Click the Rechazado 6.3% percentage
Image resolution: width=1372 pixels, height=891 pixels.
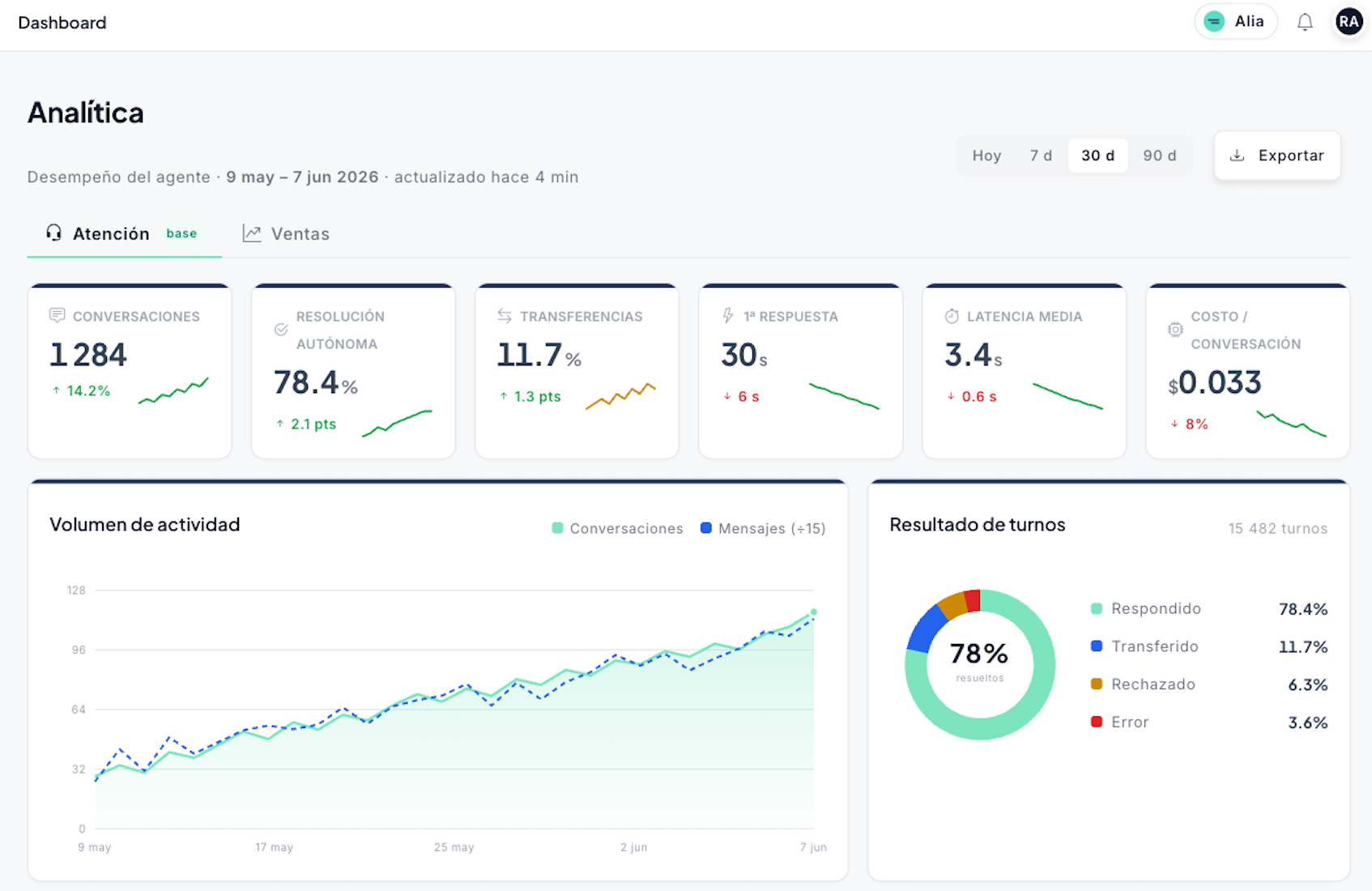tap(1307, 684)
